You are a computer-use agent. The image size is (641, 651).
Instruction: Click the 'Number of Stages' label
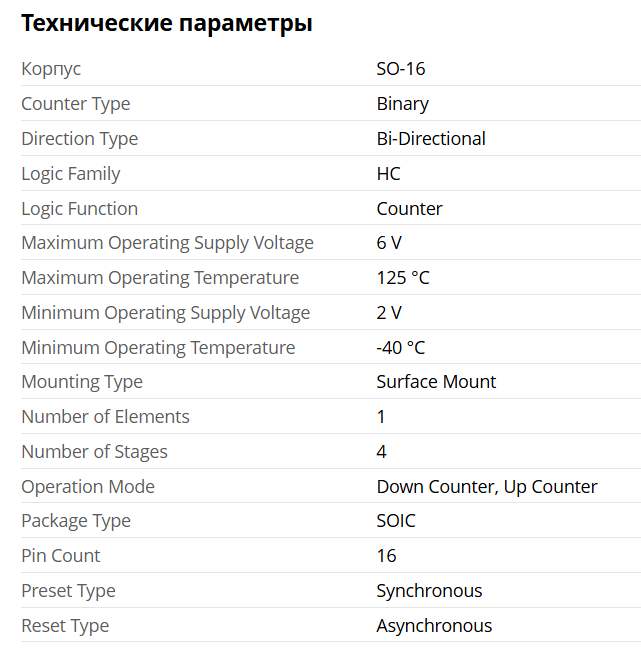pos(95,452)
